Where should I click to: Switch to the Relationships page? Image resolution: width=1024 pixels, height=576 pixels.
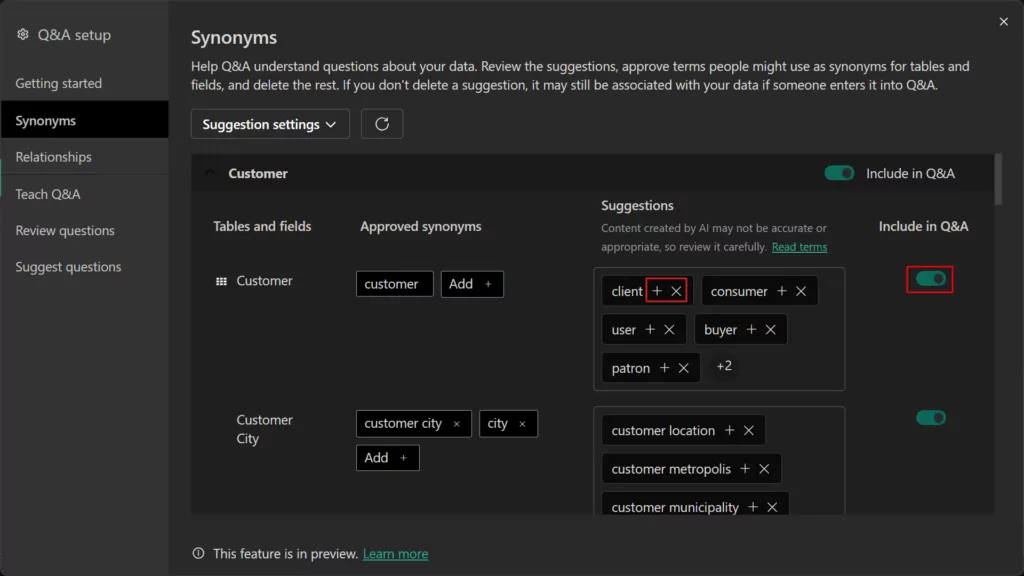click(x=54, y=156)
